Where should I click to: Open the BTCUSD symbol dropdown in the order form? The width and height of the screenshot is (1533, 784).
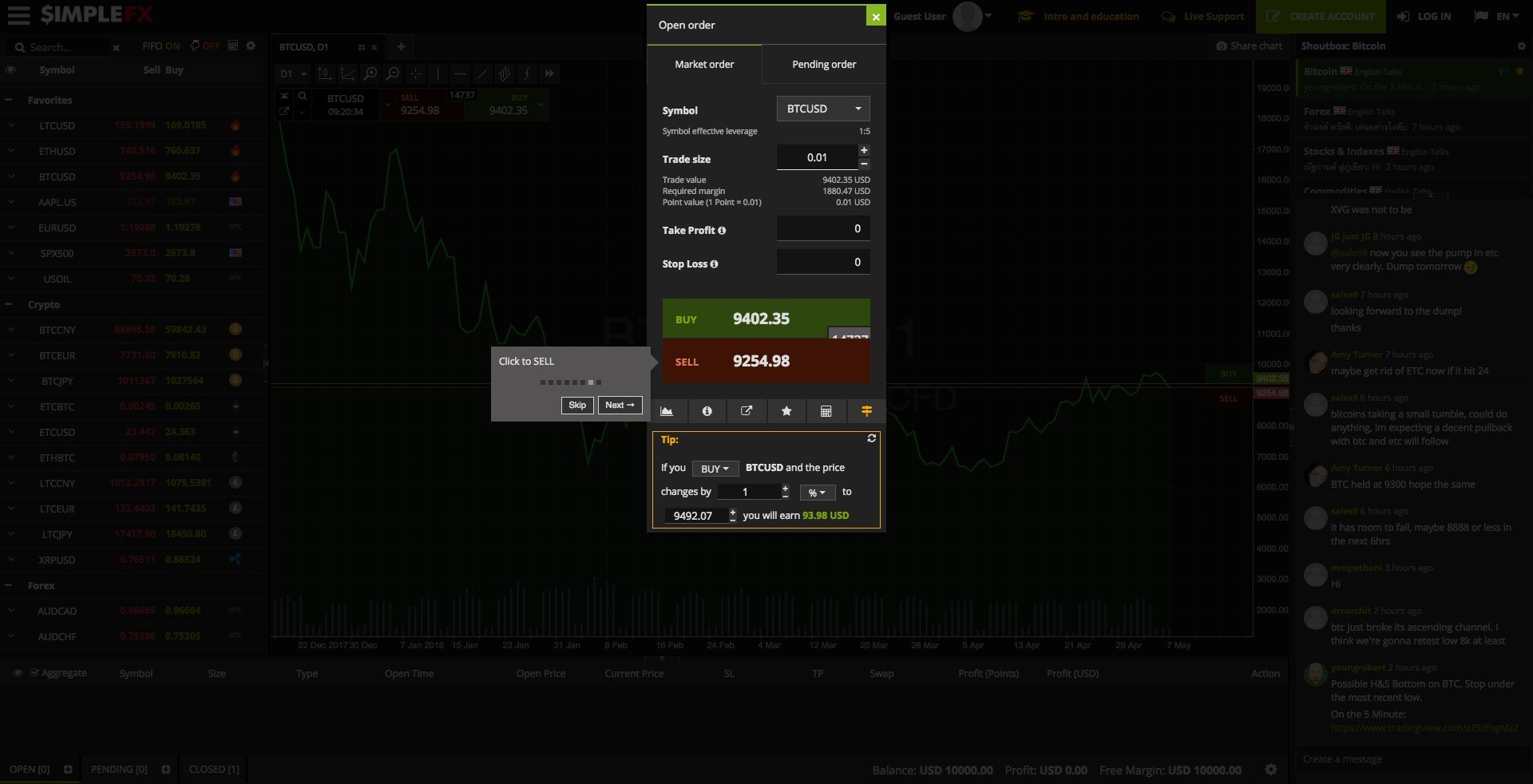point(822,109)
